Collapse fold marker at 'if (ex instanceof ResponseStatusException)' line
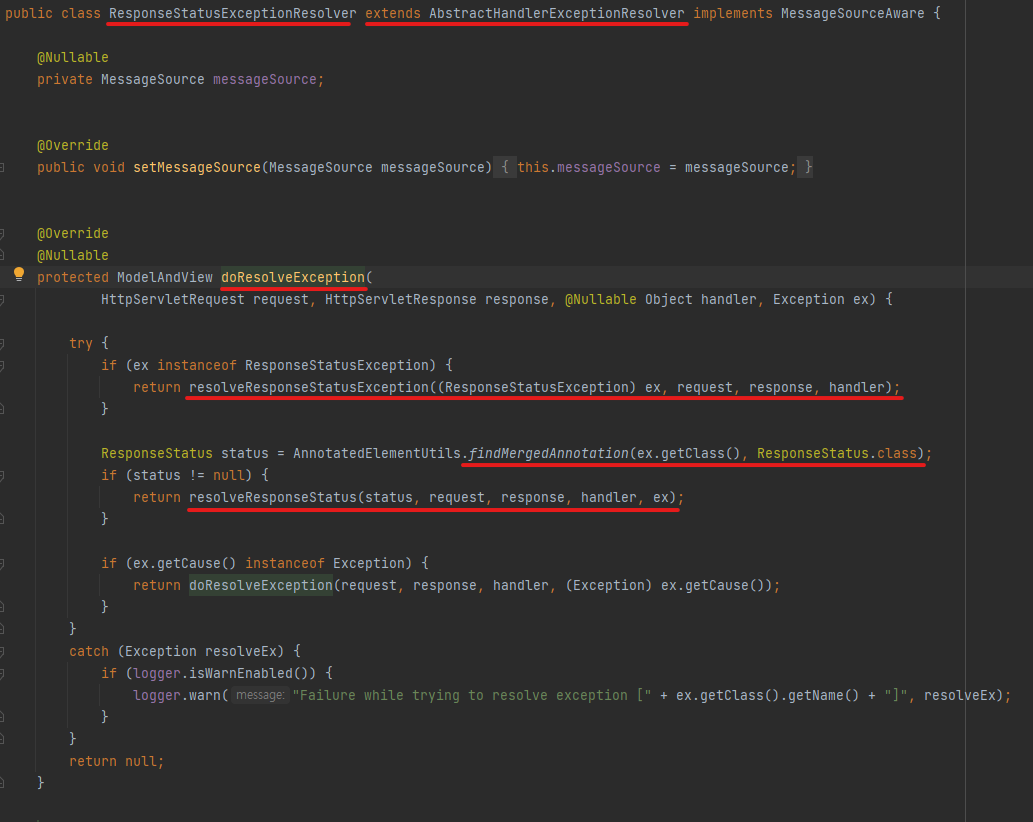This screenshot has height=822, width=1033. point(2,366)
